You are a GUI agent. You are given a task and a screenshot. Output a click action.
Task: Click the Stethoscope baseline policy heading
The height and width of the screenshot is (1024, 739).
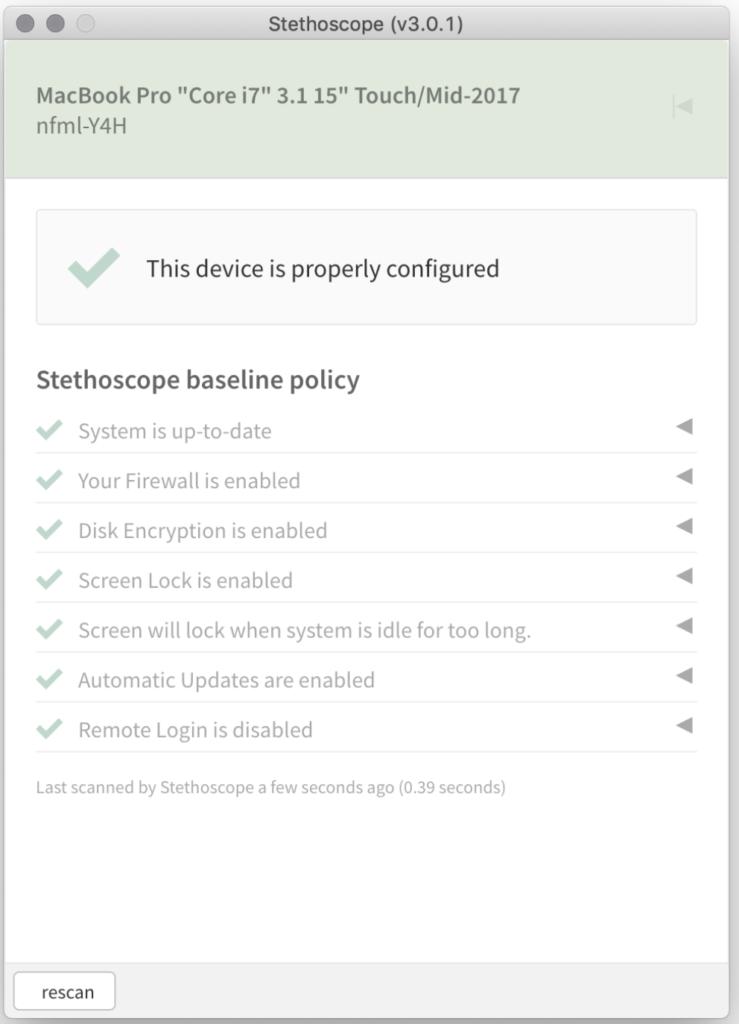coord(198,380)
